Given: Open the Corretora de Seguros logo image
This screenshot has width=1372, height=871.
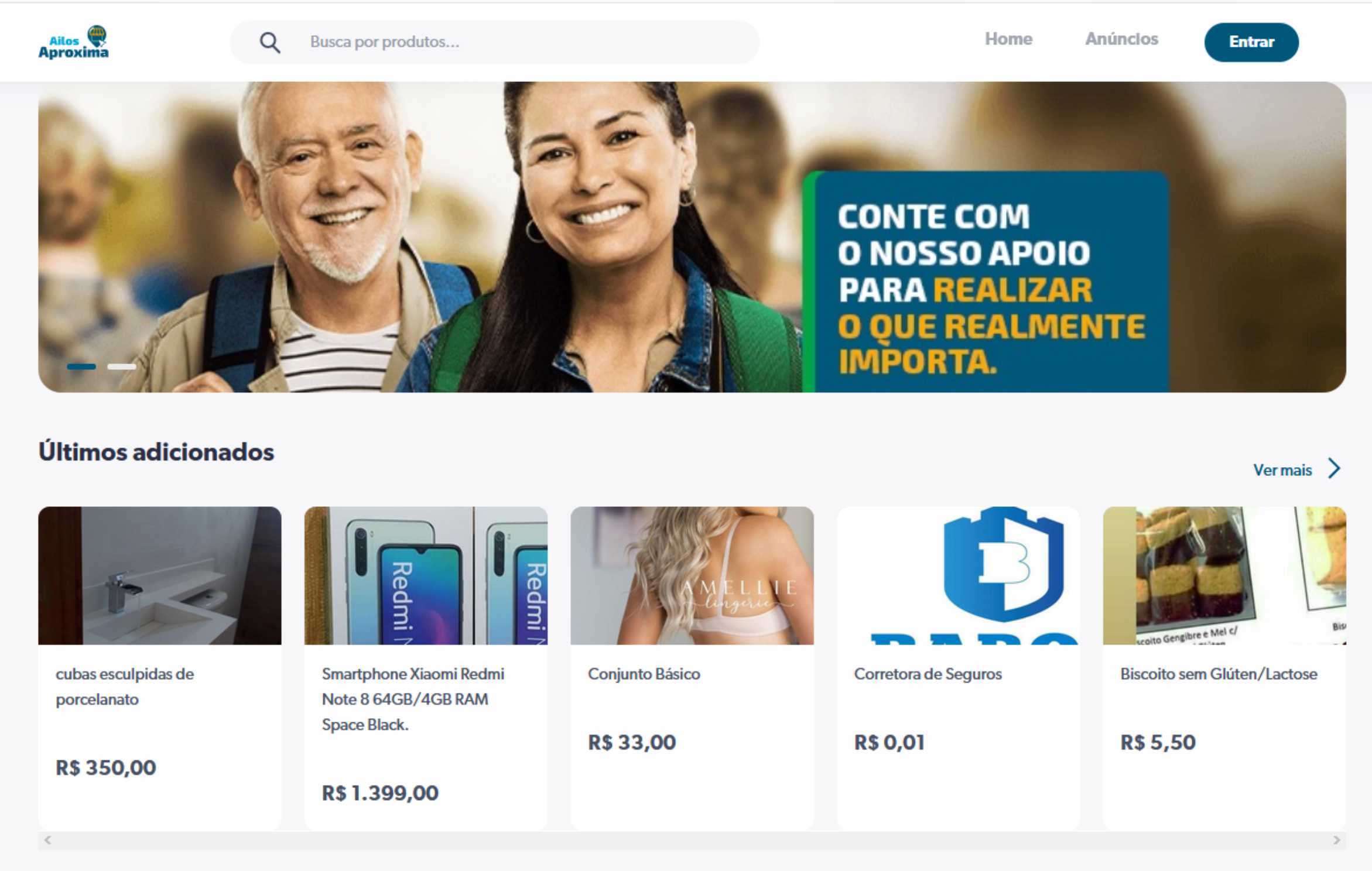Looking at the screenshot, I should 958,575.
